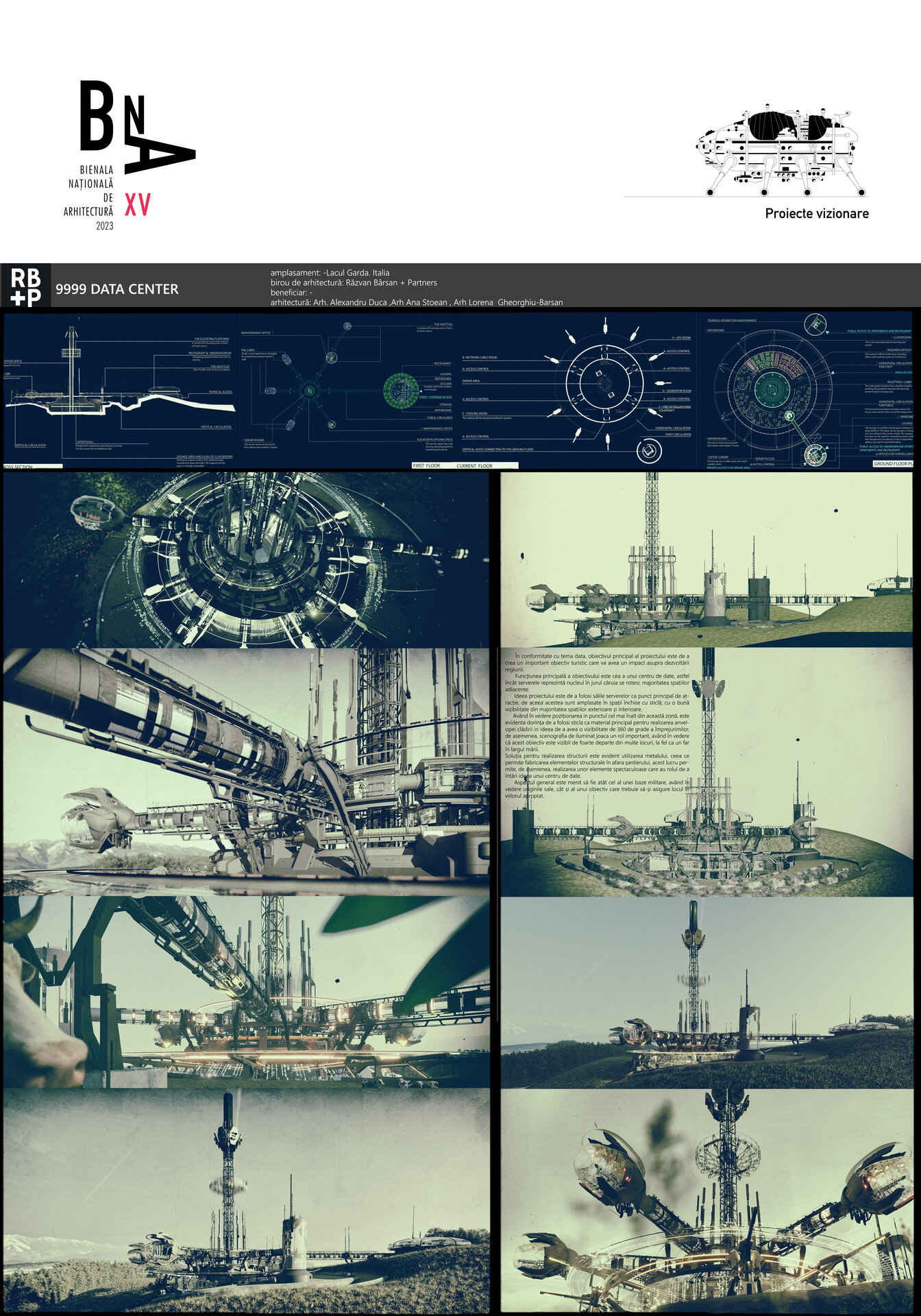Open the Proiecte vizionare category label
Image resolution: width=921 pixels, height=1316 pixels.
[x=816, y=214]
